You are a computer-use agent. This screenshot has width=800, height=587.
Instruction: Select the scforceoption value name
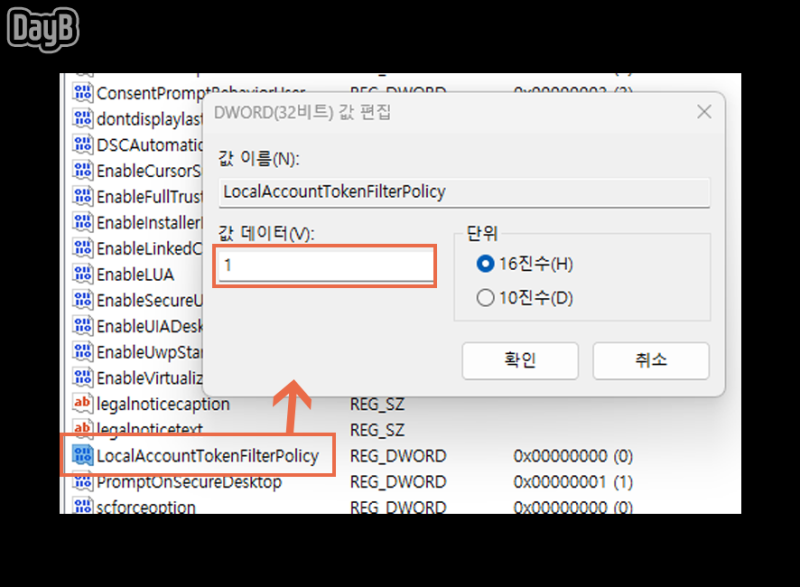(x=146, y=507)
